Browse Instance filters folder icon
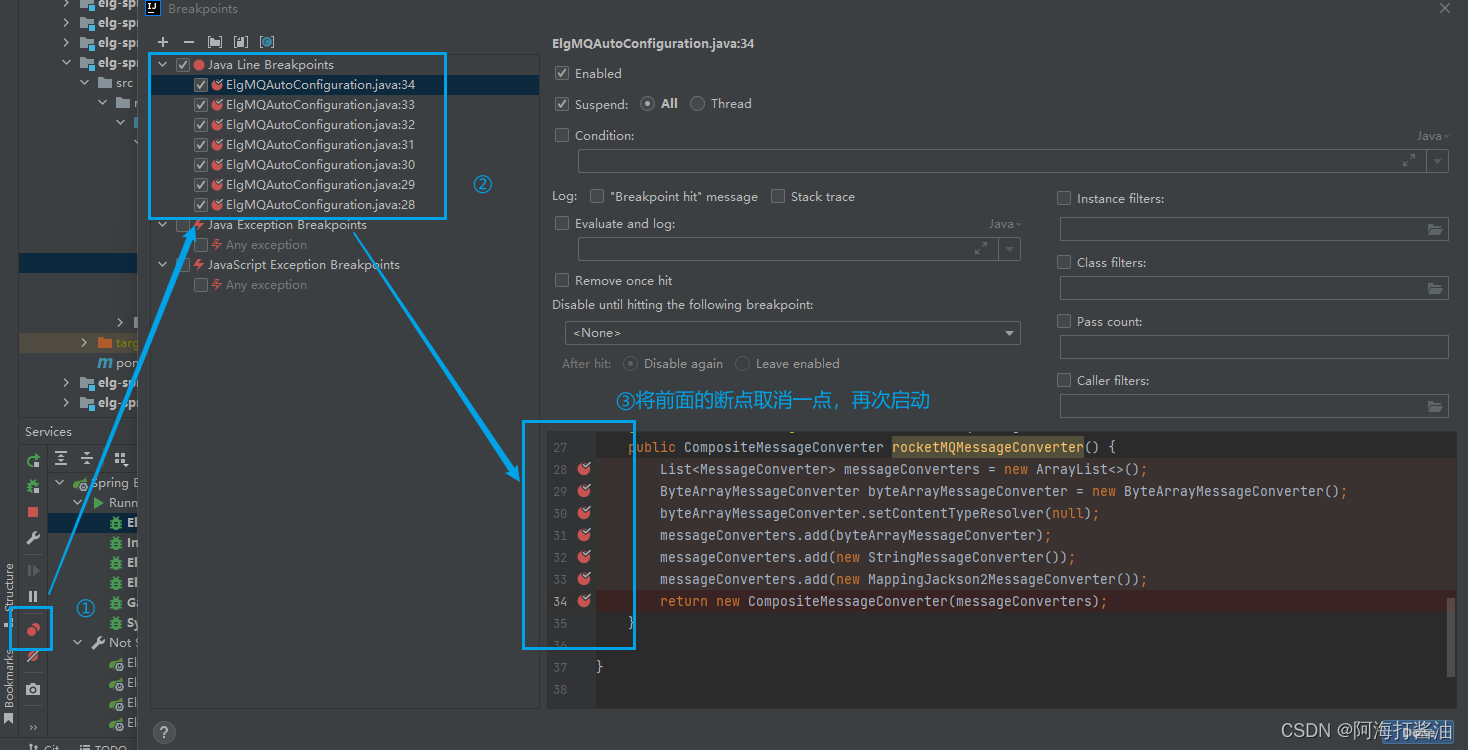The height and width of the screenshot is (750, 1468). [1436, 230]
